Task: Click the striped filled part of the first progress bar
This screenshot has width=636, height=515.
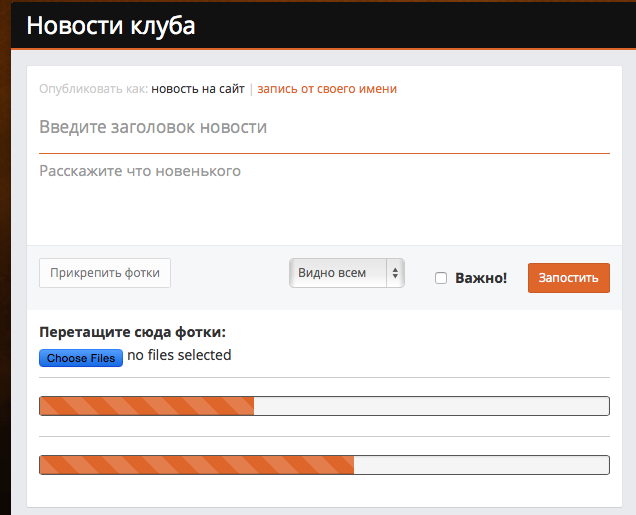Action: tap(146, 406)
